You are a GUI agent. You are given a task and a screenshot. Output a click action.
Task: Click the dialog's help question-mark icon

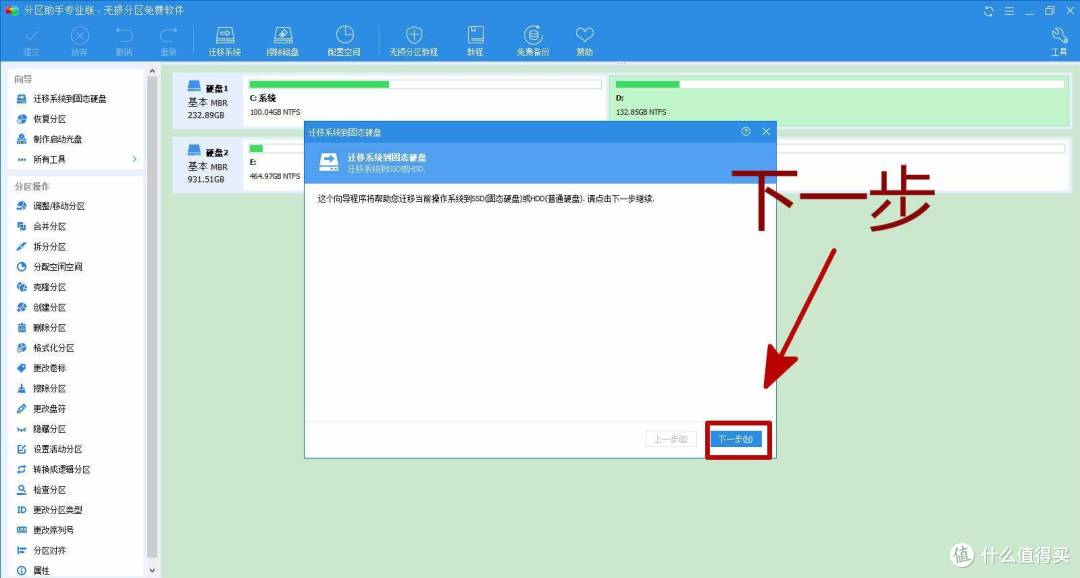[x=746, y=131]
